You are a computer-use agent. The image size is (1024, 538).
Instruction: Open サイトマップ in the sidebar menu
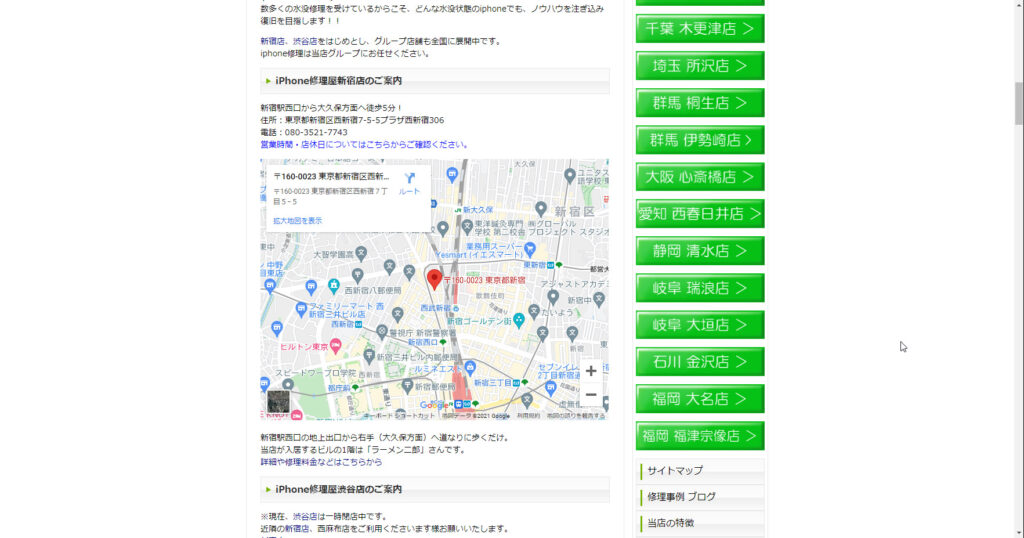click(700, 471)
